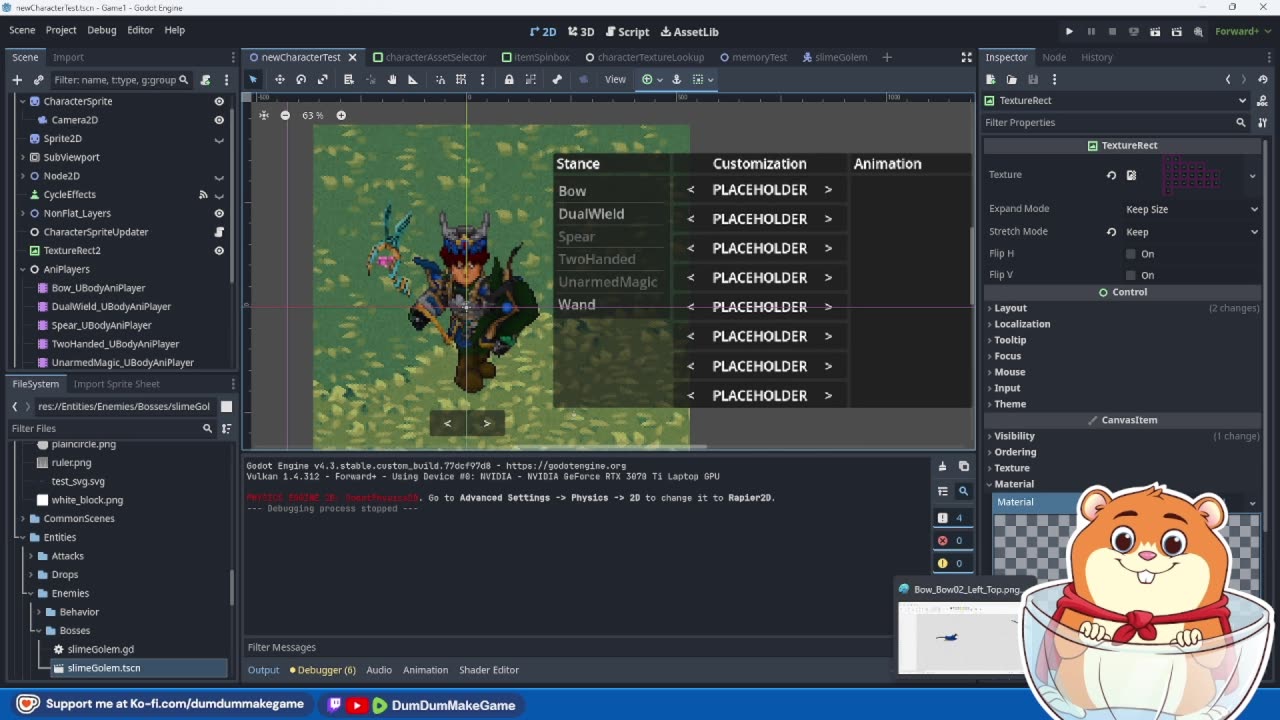Image resolution: width=1280 pixels, height=720 pixels.
Task: Open inspector property tools menu
Action: (x=1262, y=122)
